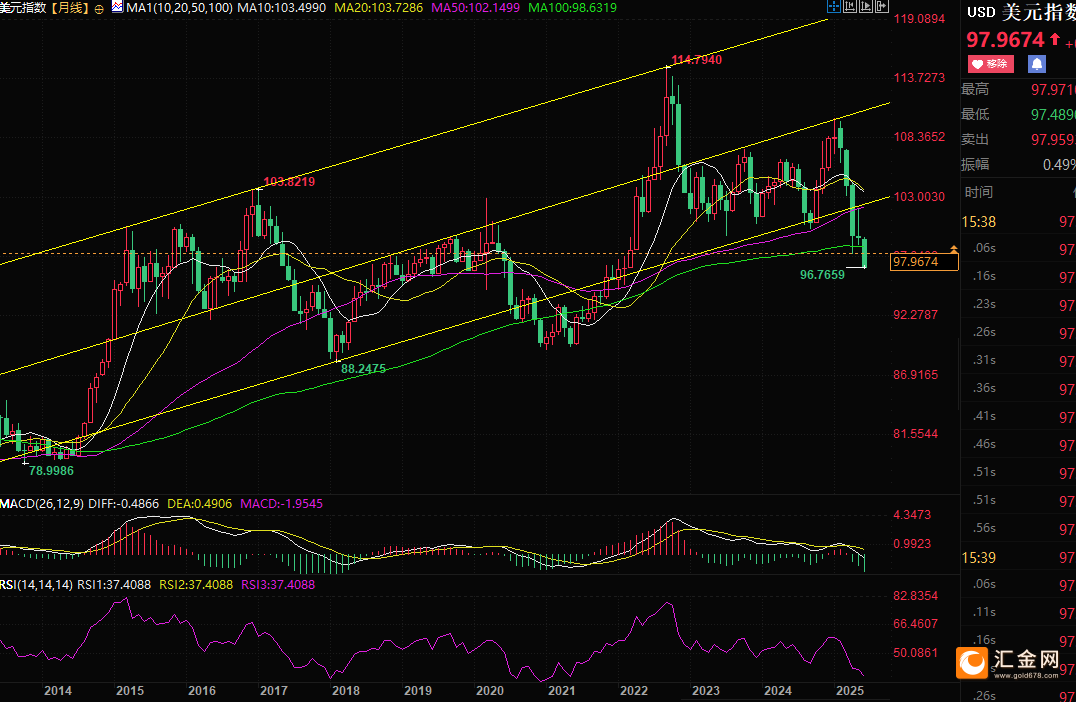Click the 2018 year on time axis
Viewport: 1076px width, 702px height.
click(x=345, y=690)
